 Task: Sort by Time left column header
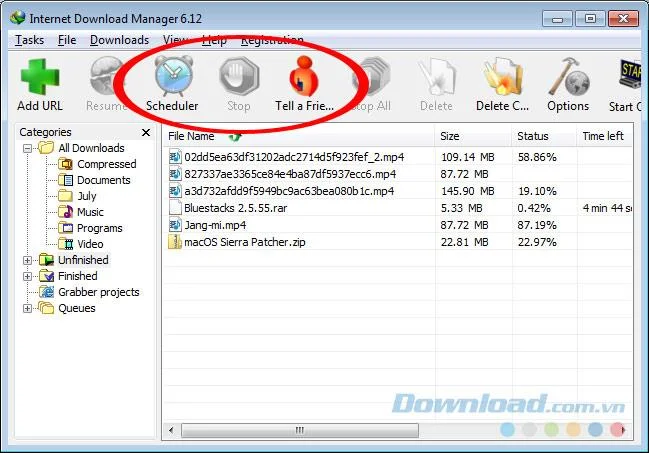pyautogui.click(x=605, y=136)
